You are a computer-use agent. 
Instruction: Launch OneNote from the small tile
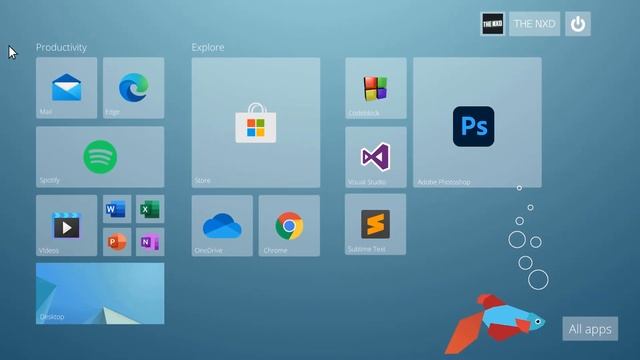[150, 242]
